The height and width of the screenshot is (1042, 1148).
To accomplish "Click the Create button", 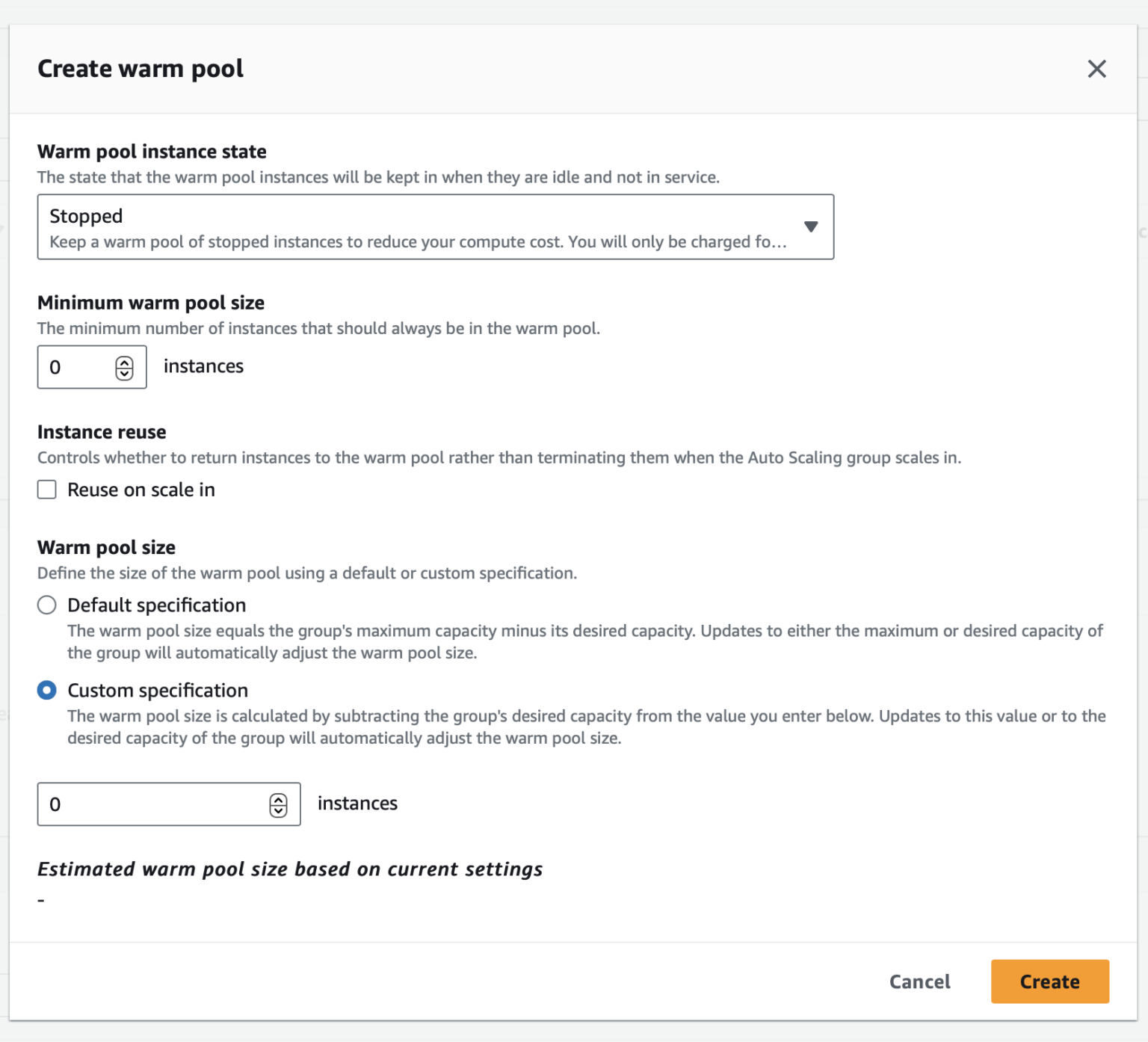I will pos(1049,981).
